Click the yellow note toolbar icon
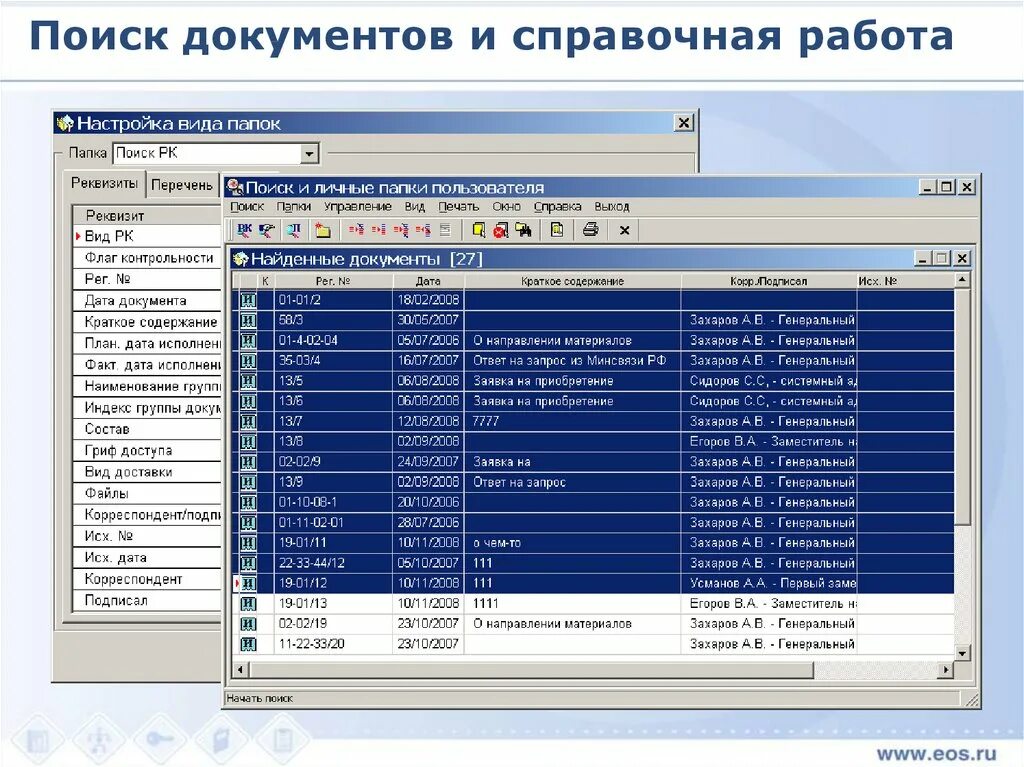Image resolution: width=1024 pixels, height=767 pixels. [479, 229]
